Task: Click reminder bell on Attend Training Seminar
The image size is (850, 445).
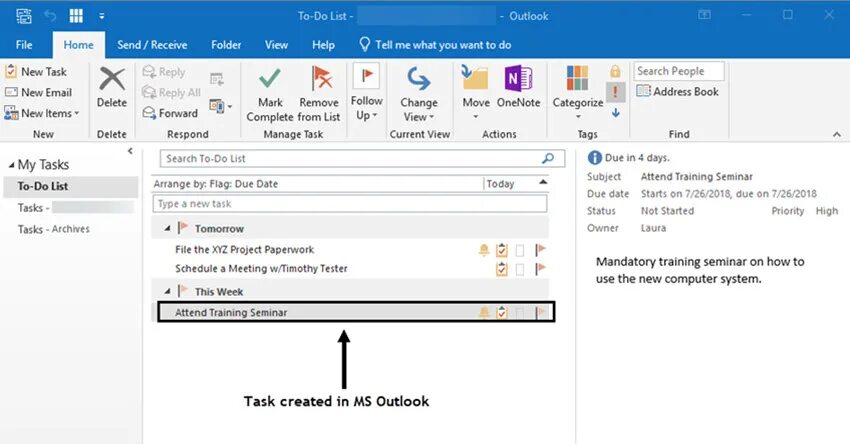Action: pos(484,312)
